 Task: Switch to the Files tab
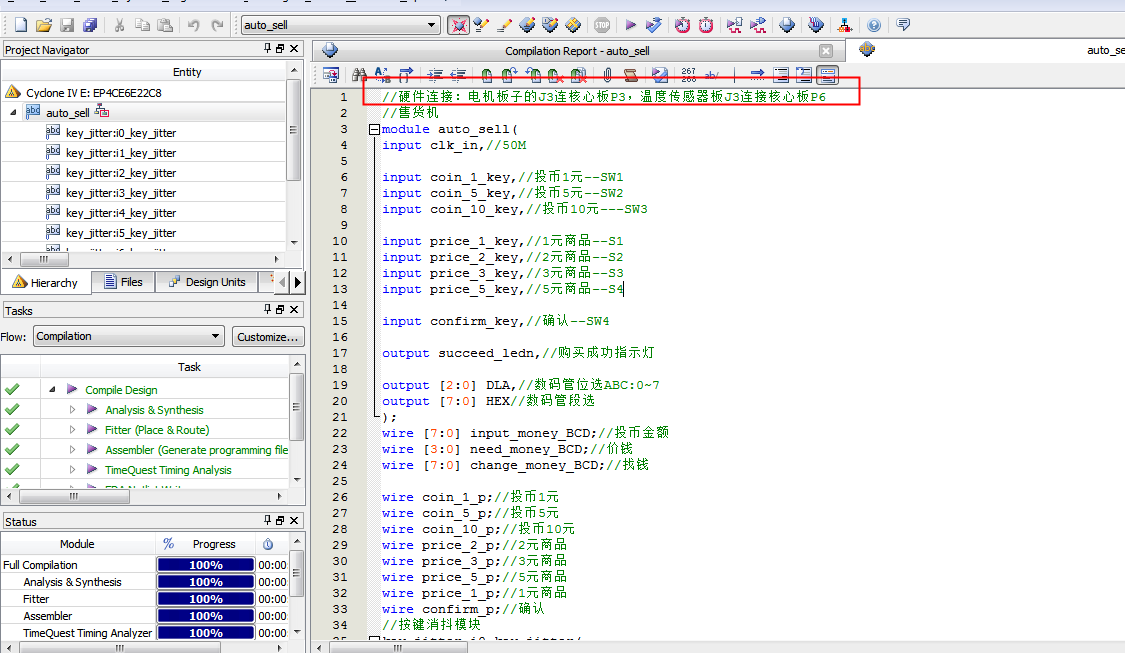[122, 282]
